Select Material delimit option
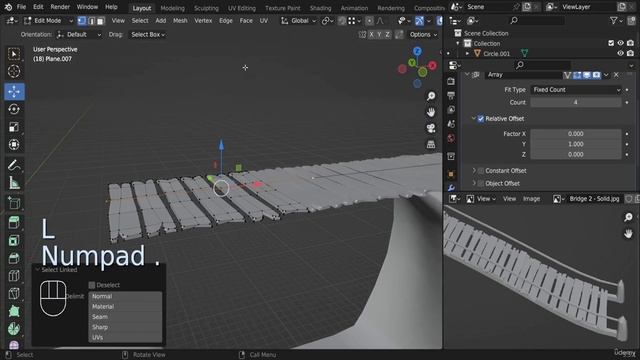The height and width of the screenshot is (360, 640). [125, 307]
